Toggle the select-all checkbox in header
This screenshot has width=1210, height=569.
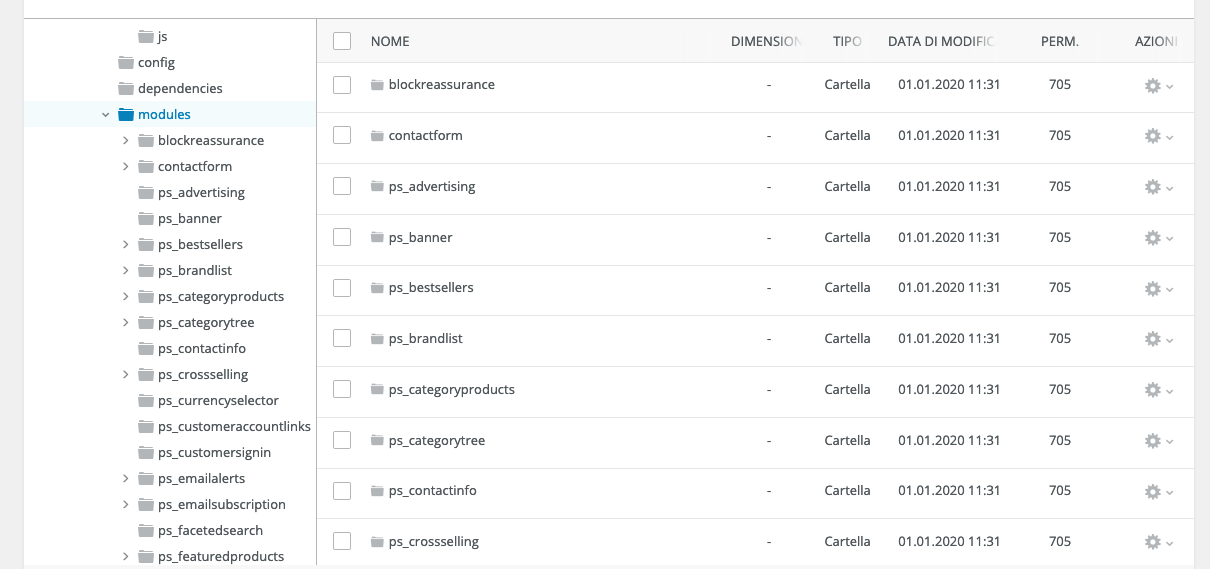pos(342,41)
